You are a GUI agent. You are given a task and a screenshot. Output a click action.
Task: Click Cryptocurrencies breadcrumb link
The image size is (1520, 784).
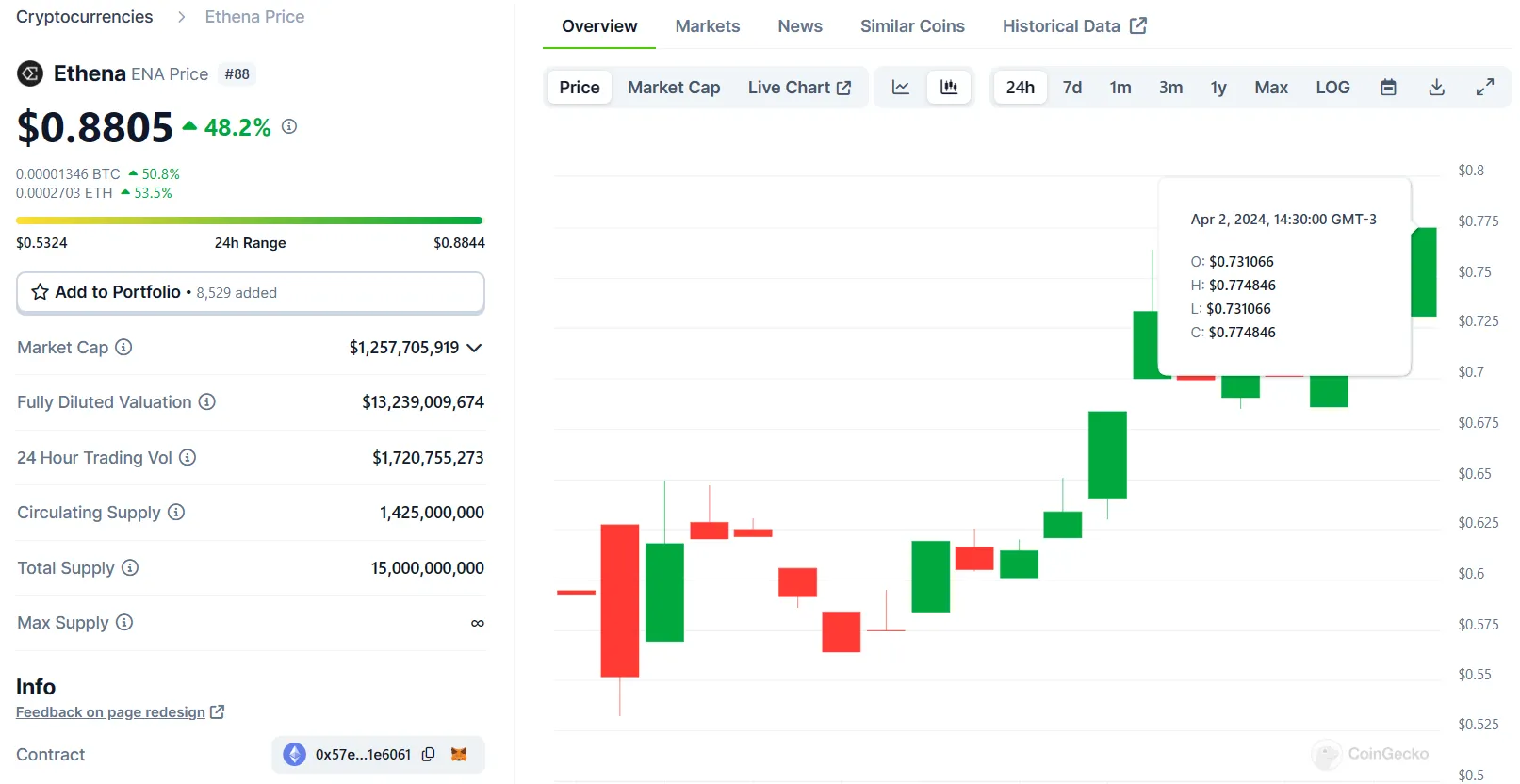click(x=84, y=17)
